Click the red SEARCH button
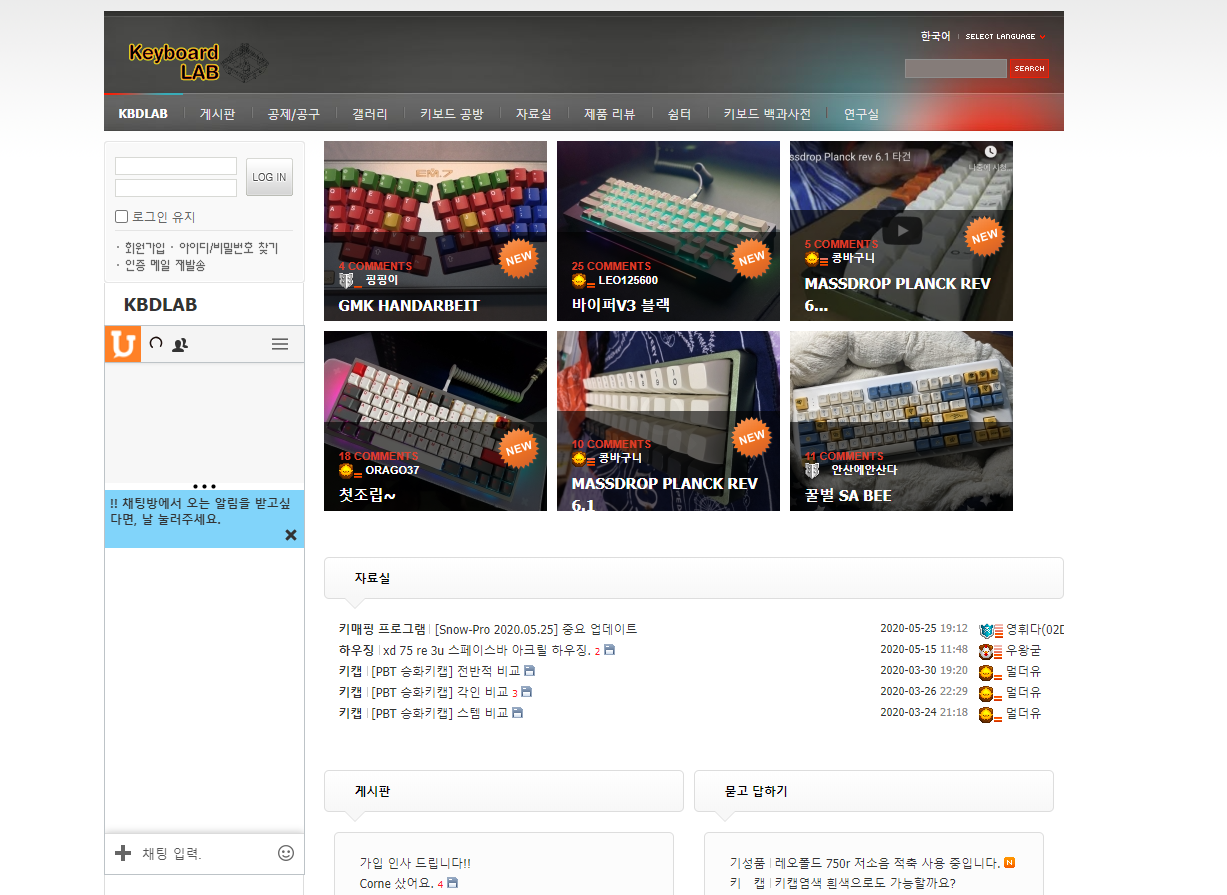The image size is (1227, 895). (x=1029, y=68)
